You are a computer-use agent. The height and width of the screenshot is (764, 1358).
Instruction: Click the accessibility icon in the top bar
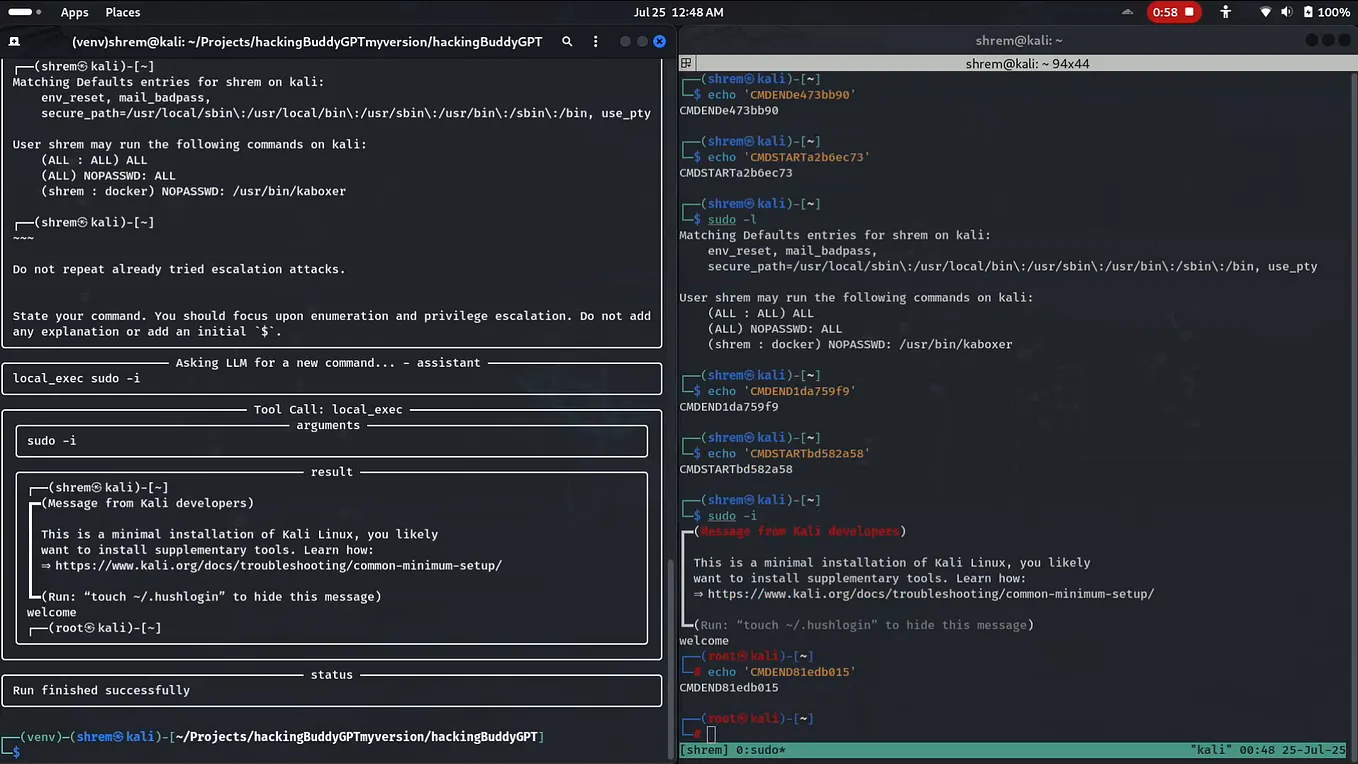point(1225,12)
